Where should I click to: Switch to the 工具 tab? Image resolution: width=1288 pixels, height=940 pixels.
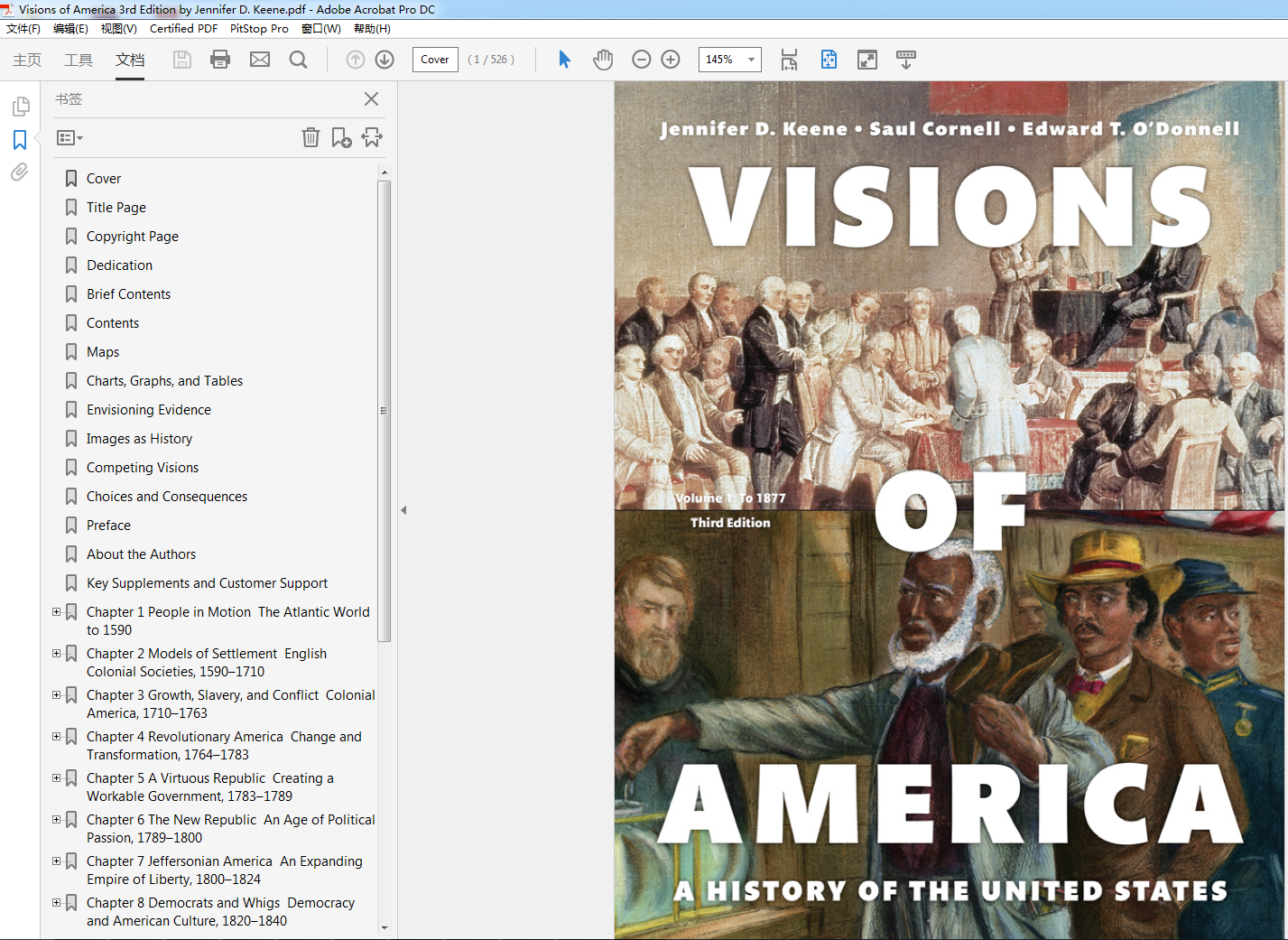[x=79, y=60]
